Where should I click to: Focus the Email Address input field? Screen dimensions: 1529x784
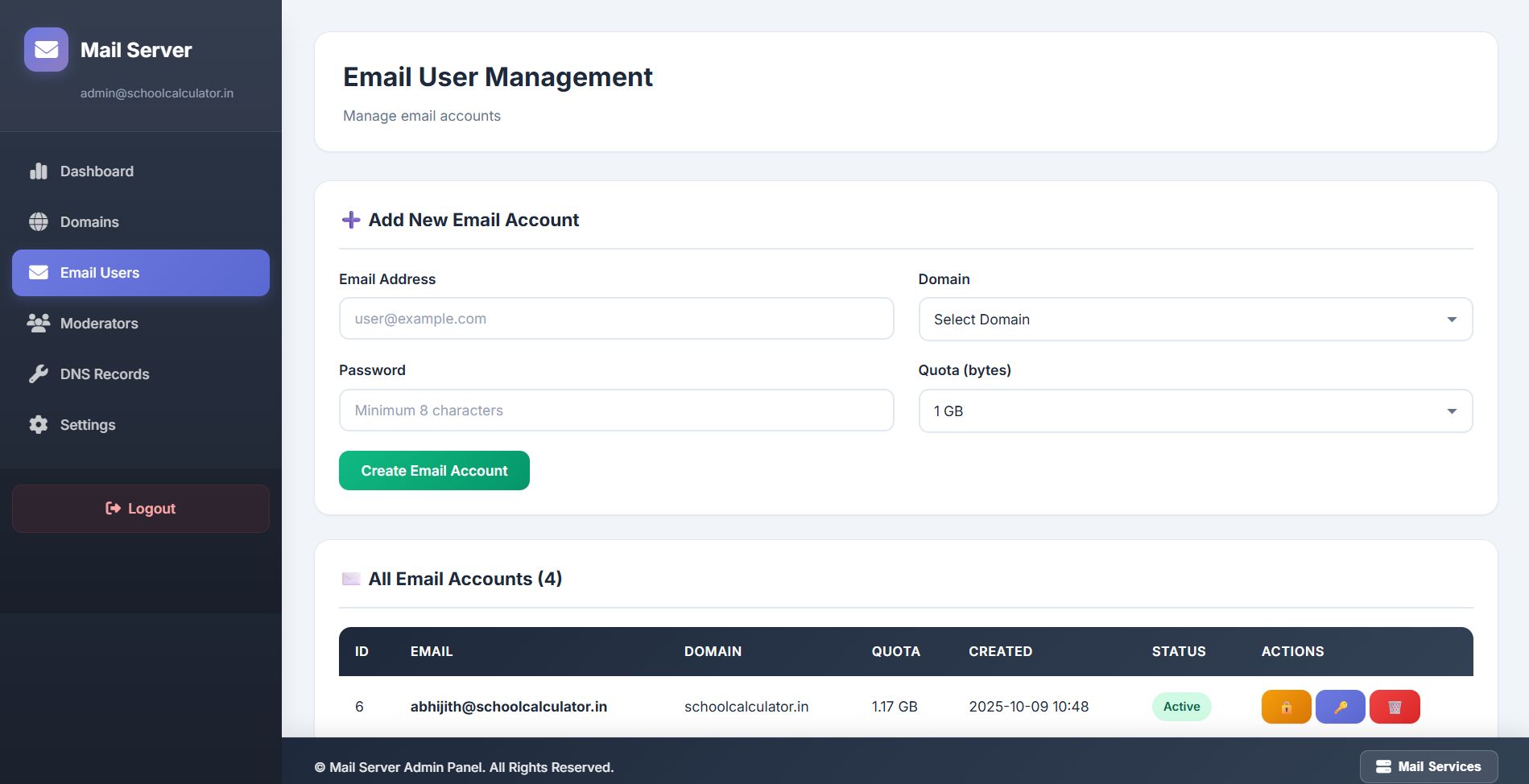[616, 319]
